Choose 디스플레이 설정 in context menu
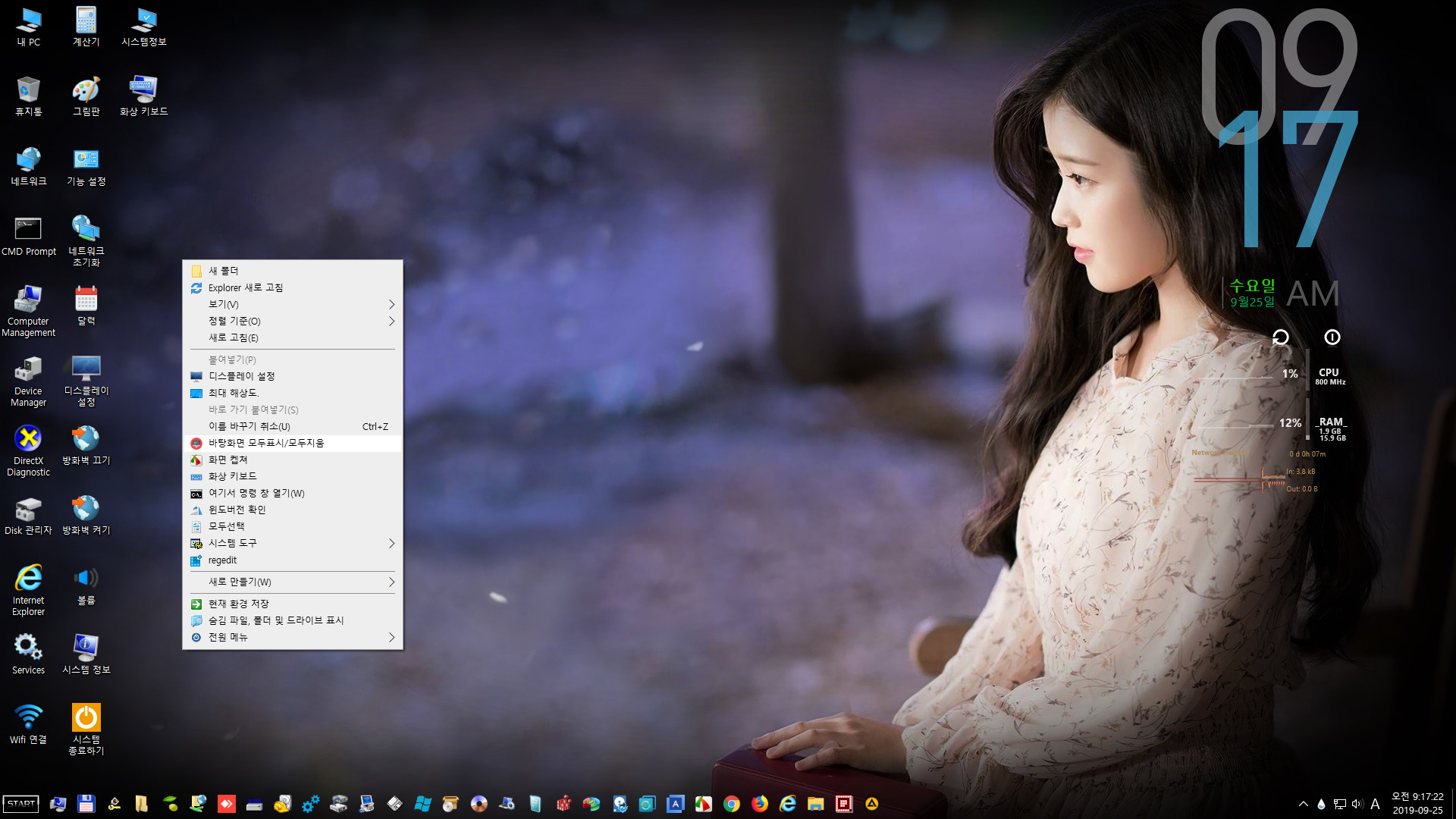This screenshot has height=819, width=1456. (293, 376)
